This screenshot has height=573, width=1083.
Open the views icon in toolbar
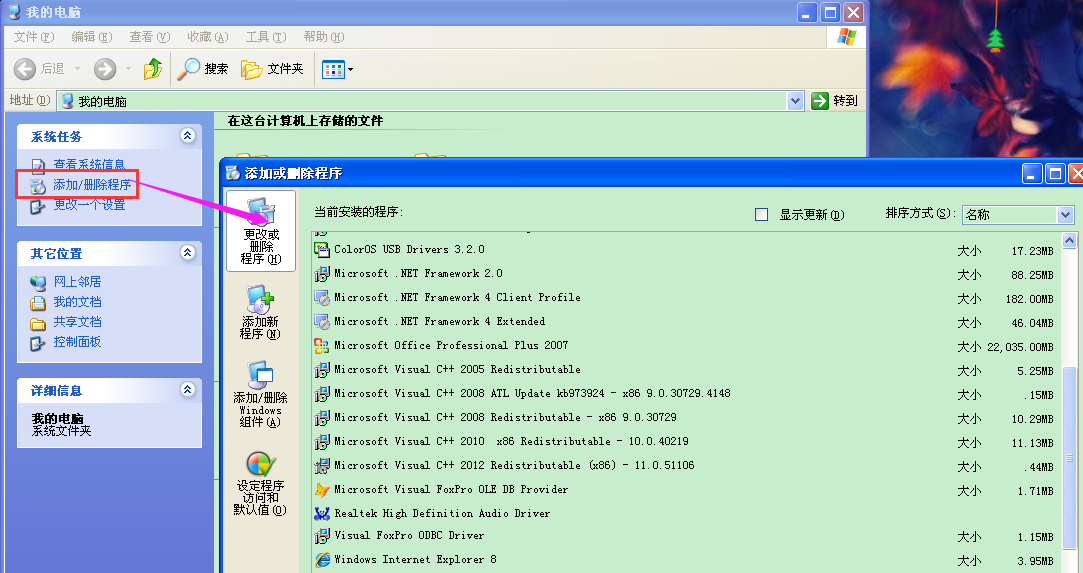tap(333, 69)
